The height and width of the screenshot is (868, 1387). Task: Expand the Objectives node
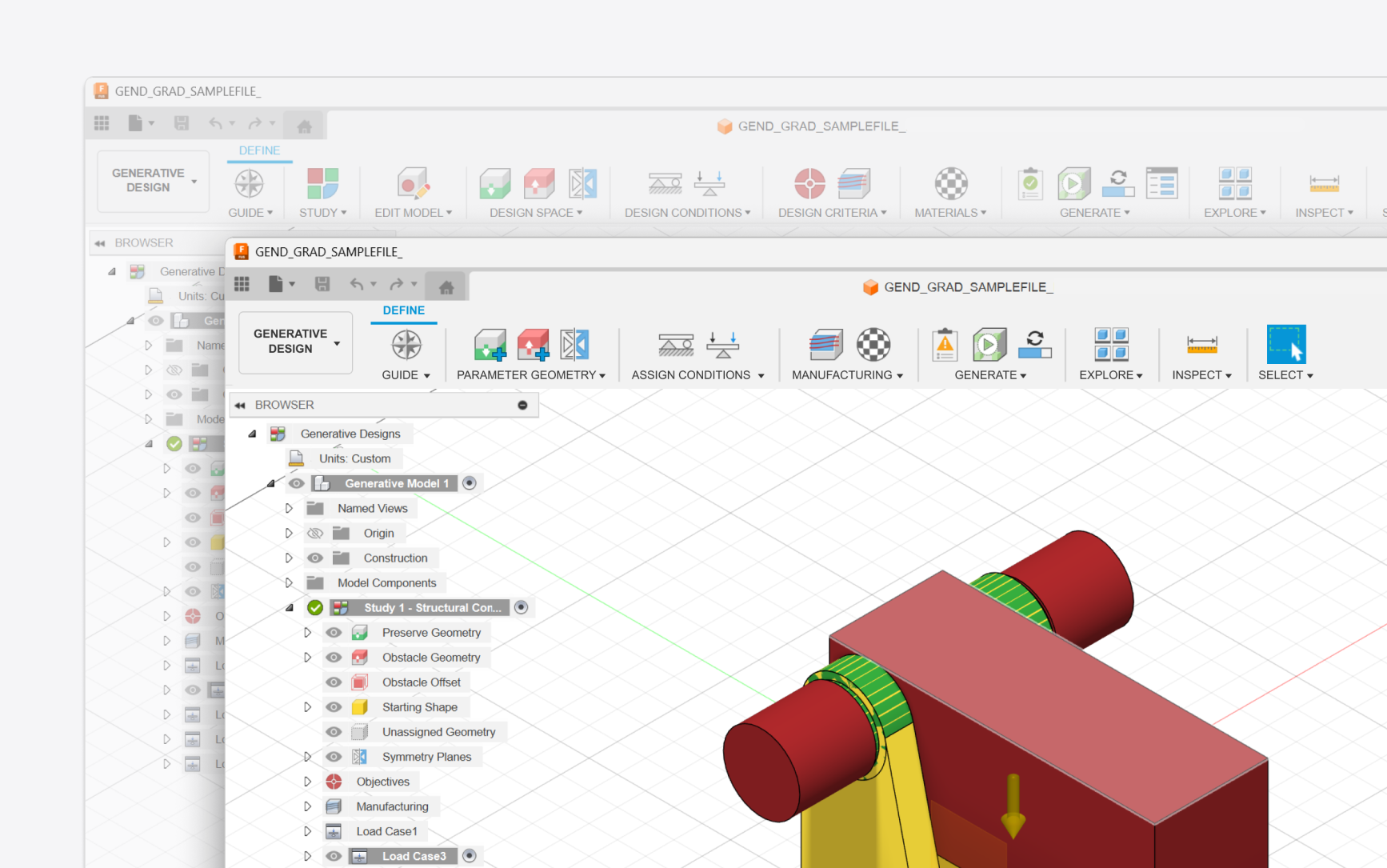pos(307,782)
